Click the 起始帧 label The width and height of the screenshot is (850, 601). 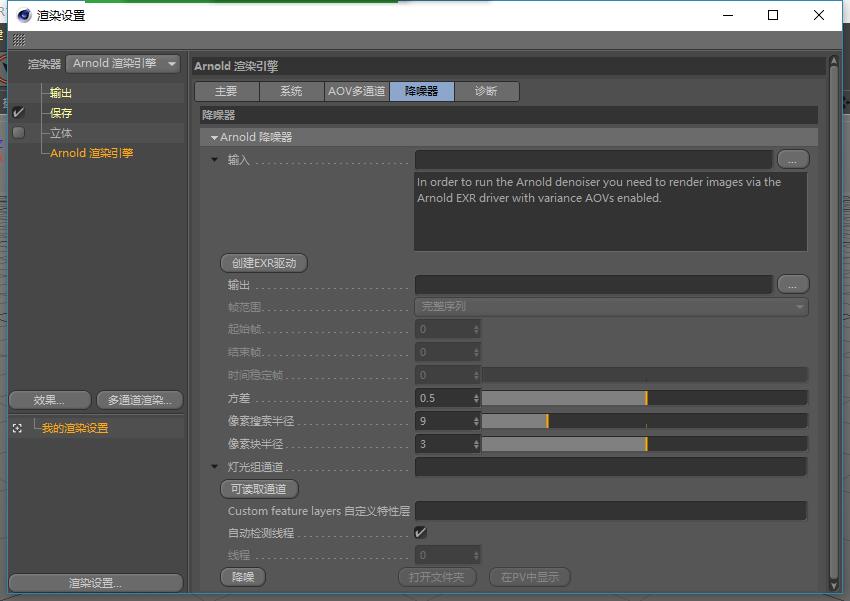tap(244, 329)
